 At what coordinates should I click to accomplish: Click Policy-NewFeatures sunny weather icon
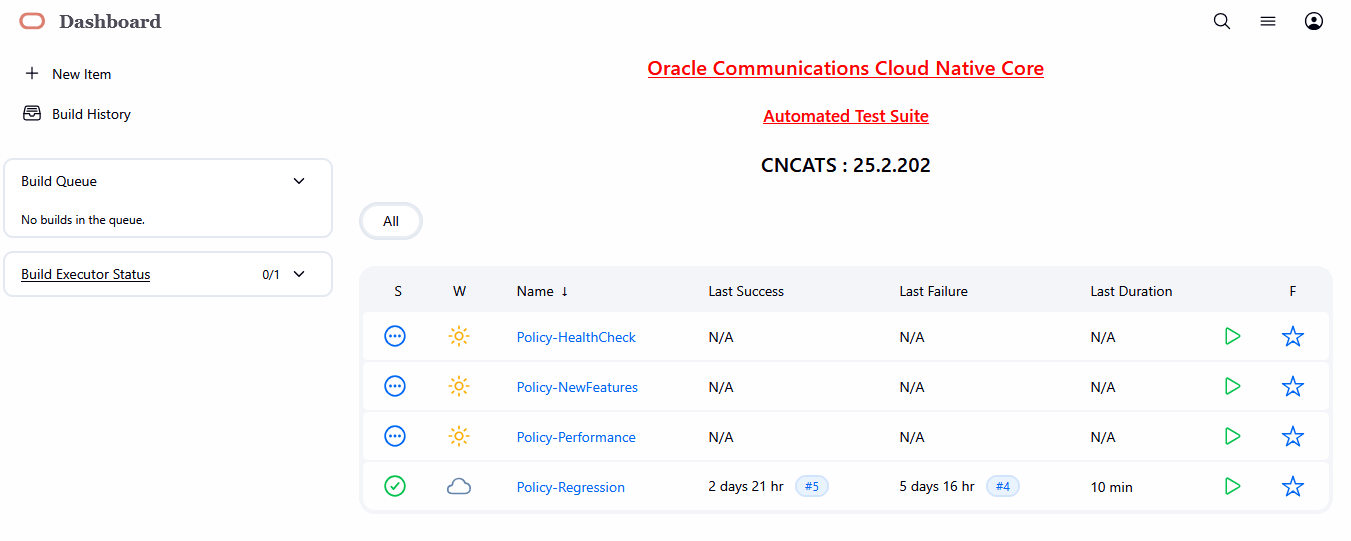(x=459, y=386)
